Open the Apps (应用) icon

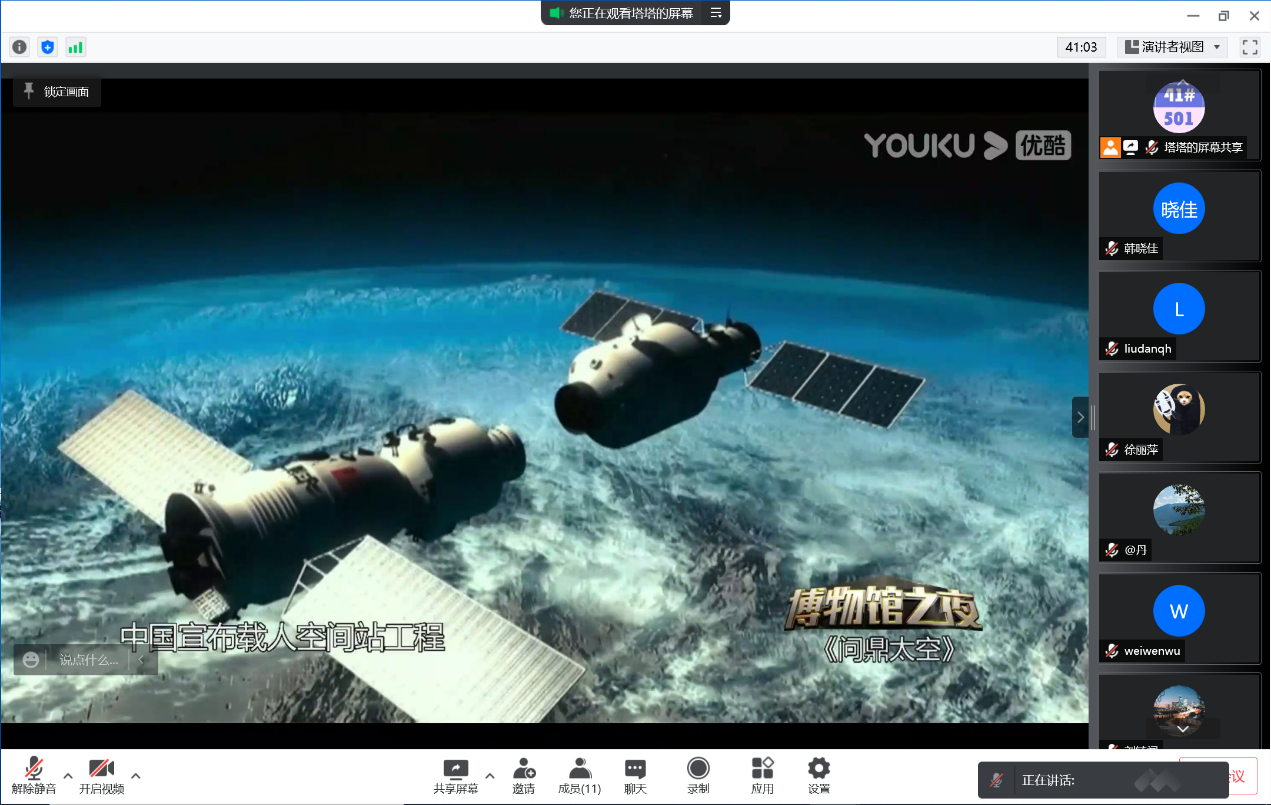click(x=762, y=775)
